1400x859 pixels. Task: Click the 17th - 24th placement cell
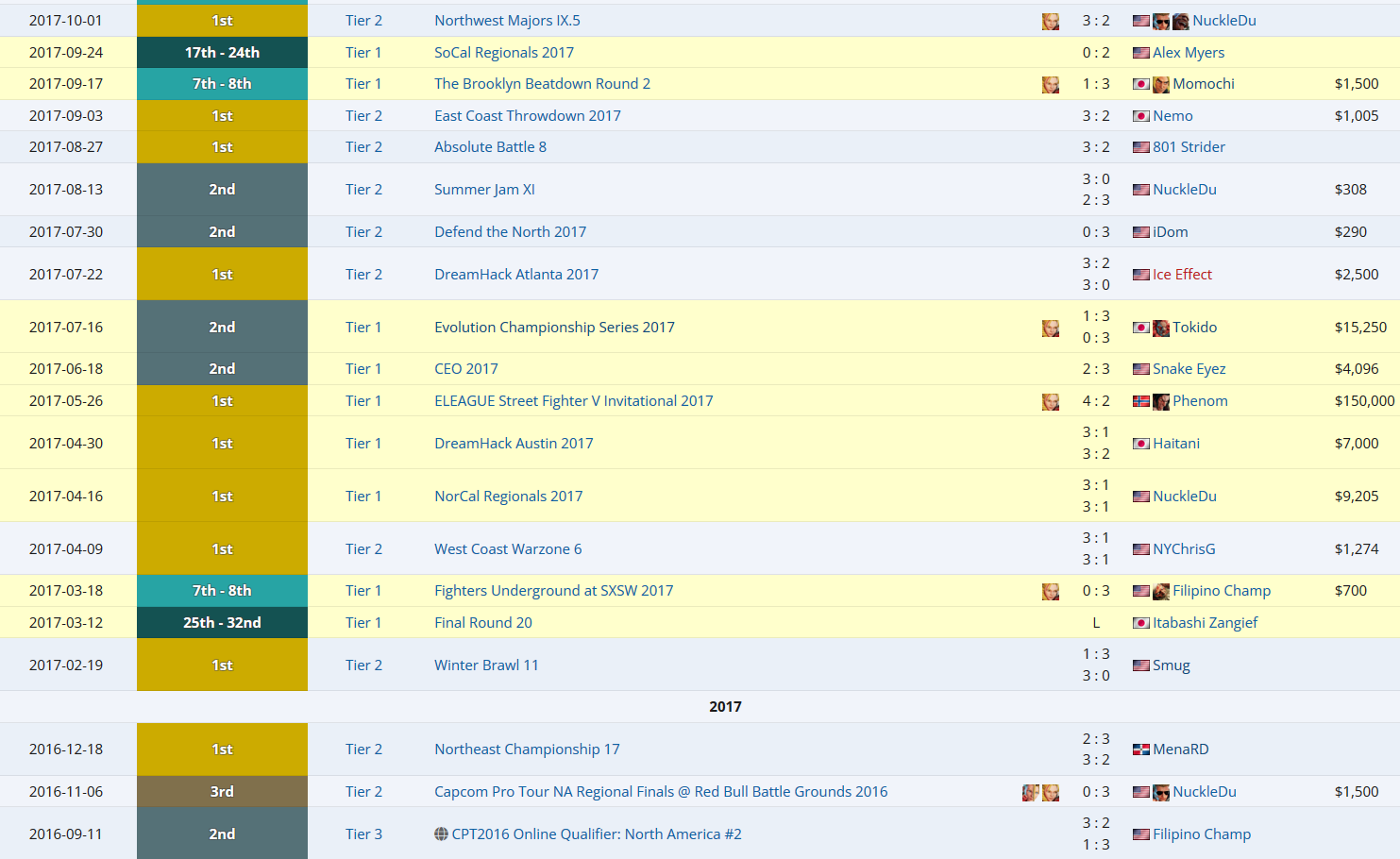coord(222,53)
